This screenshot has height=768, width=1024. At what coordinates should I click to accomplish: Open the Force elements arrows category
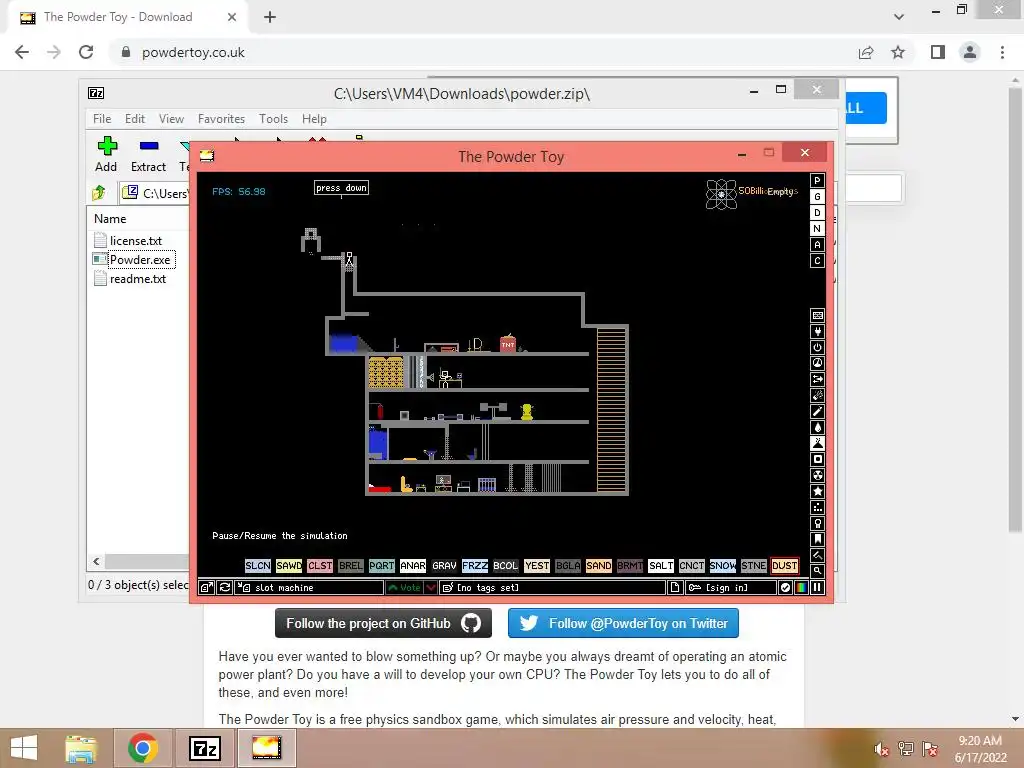pyautogui.click(x=817, y=379)
